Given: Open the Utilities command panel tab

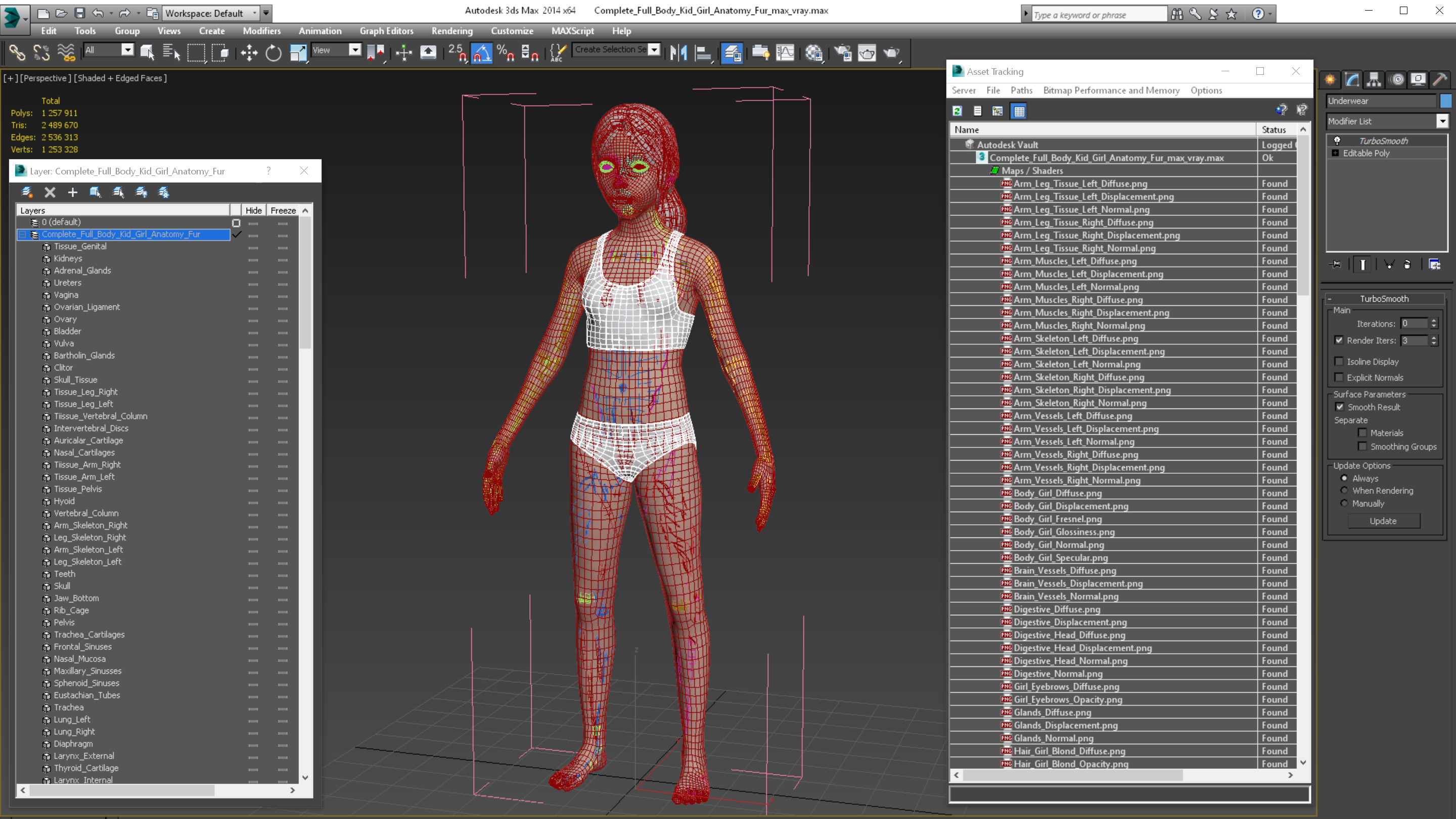Looking at the screenshot, I should pos(1440,80).
